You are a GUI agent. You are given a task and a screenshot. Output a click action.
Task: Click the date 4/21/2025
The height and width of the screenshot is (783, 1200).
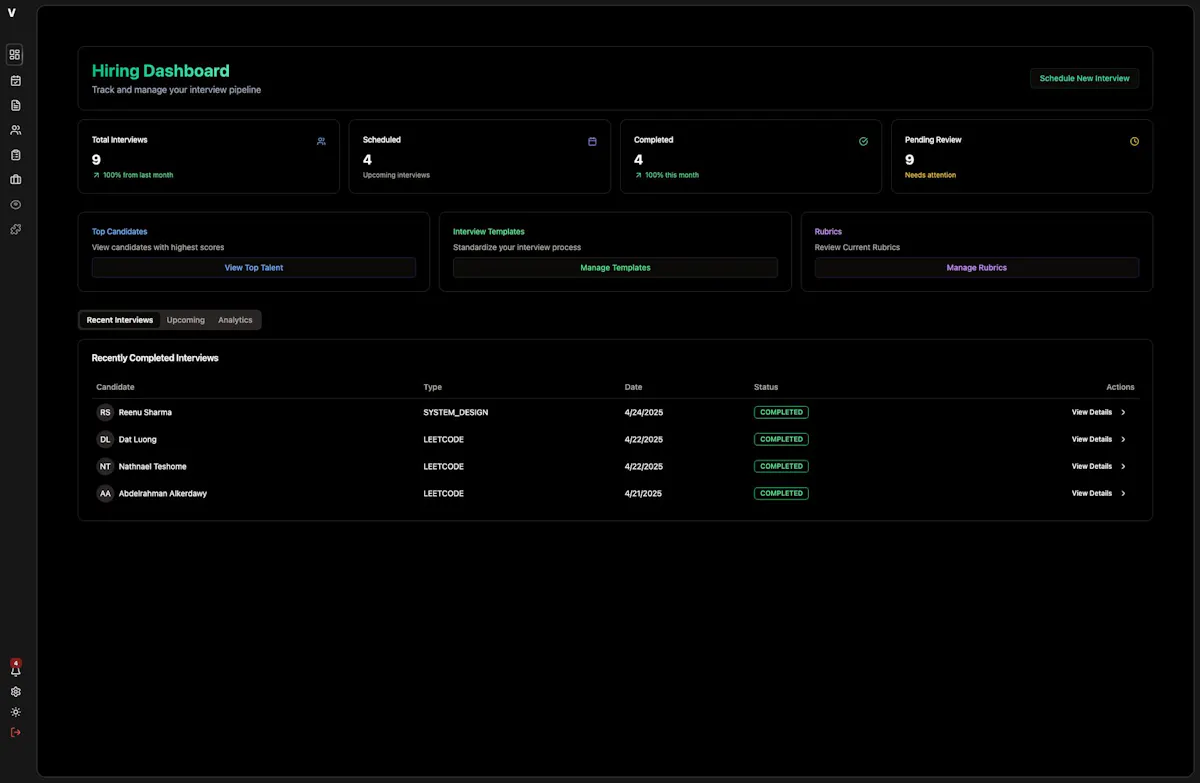(x=644, y=493)
